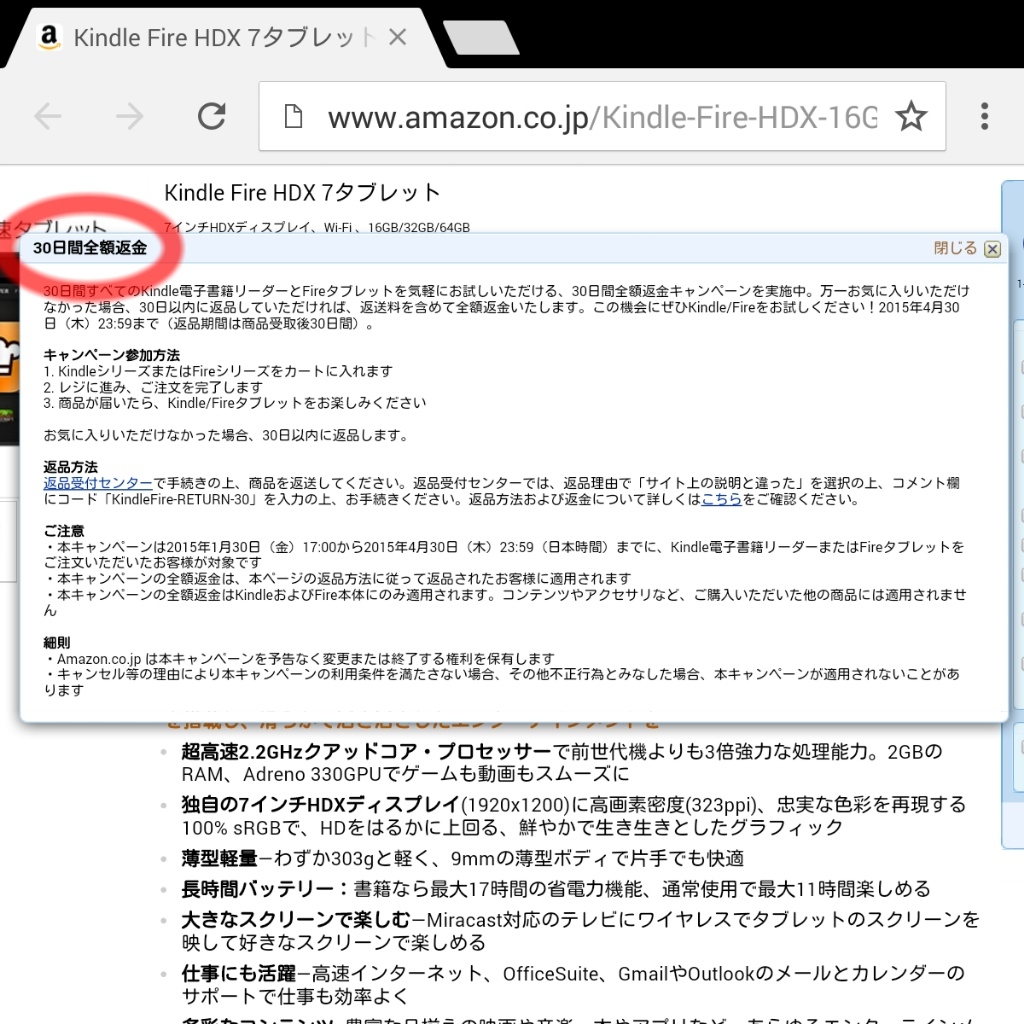Select the Kindle Fire HDX 7タブレット tab

tap(225, 38)
